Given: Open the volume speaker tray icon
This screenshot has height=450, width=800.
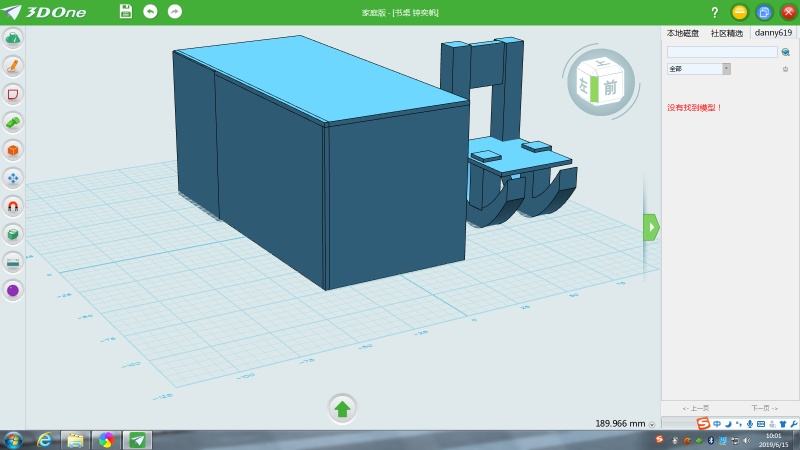Looking at the screenshot, I should click(x=746, y=440).
